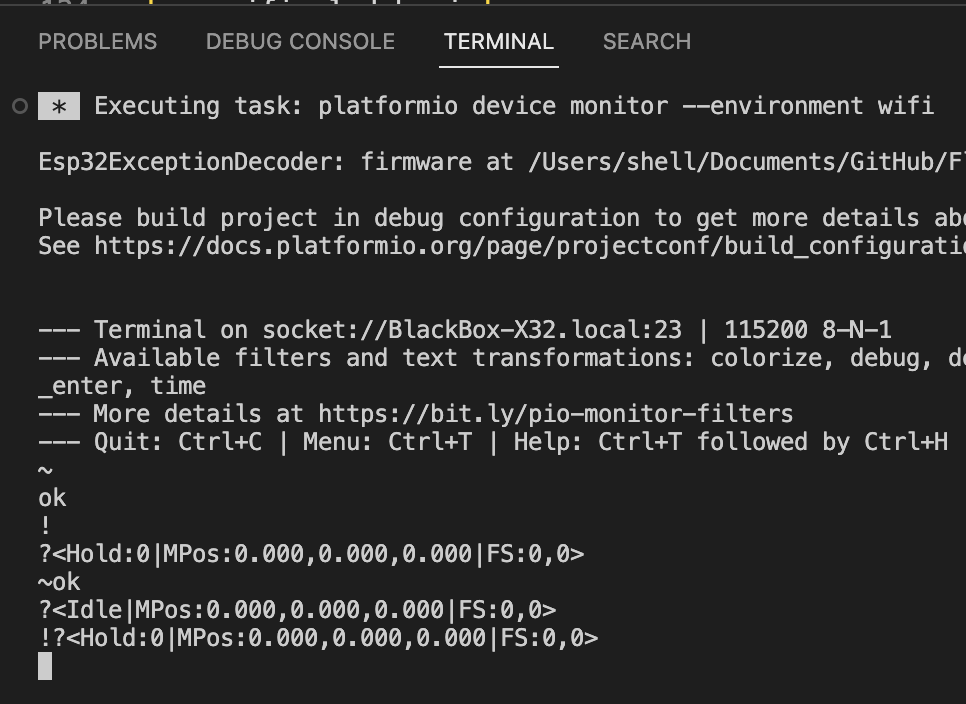Click the command decoration circle icon
This screenshot has height=704, width=966.
pyautogui.click(x=19, y=106)
